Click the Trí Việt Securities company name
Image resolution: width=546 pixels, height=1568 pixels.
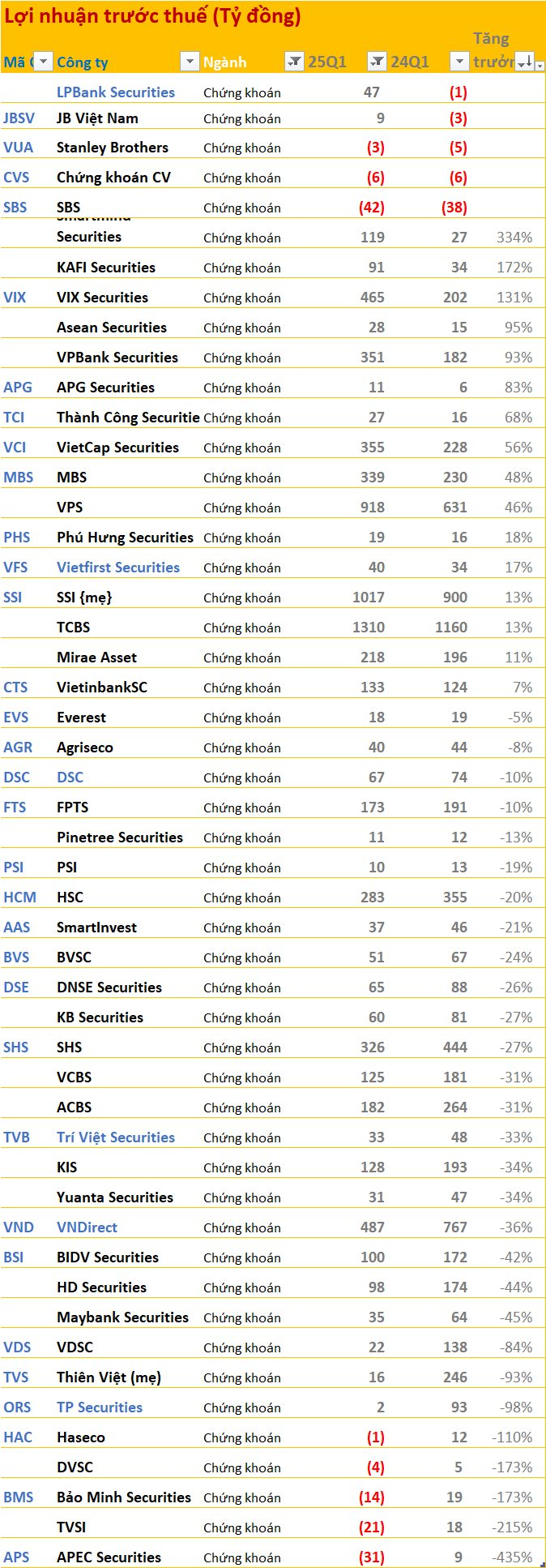pyautogui.click(x=116, y=1137)
